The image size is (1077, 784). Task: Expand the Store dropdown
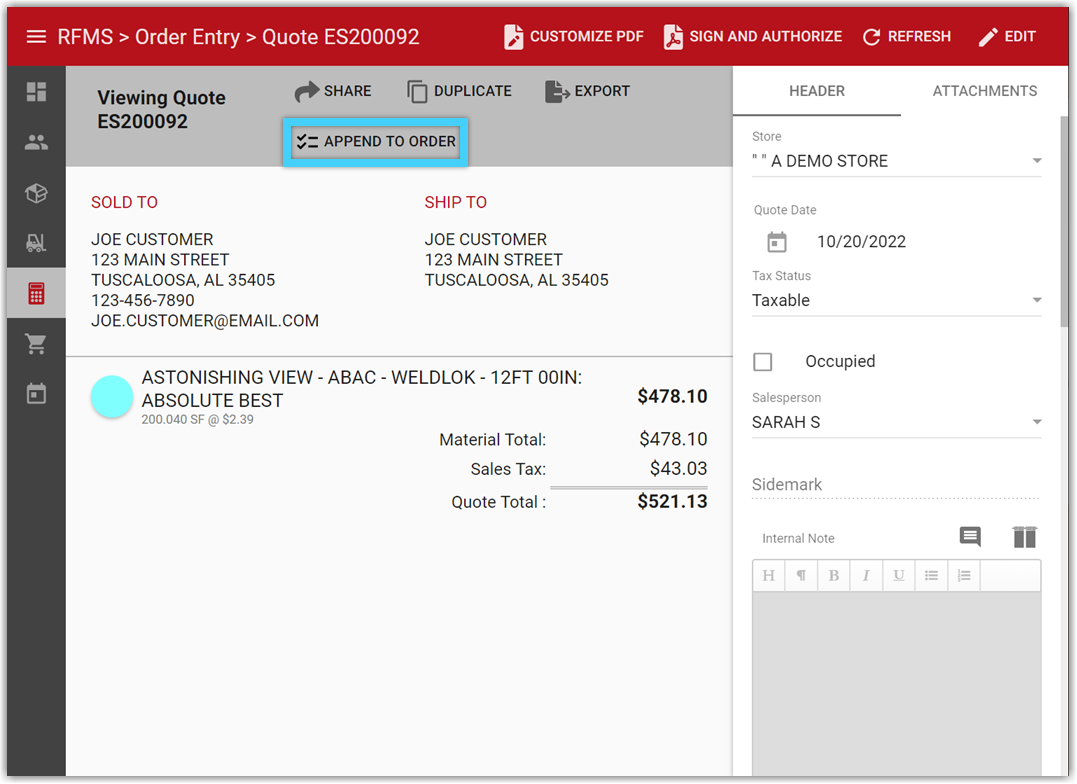1036,161
